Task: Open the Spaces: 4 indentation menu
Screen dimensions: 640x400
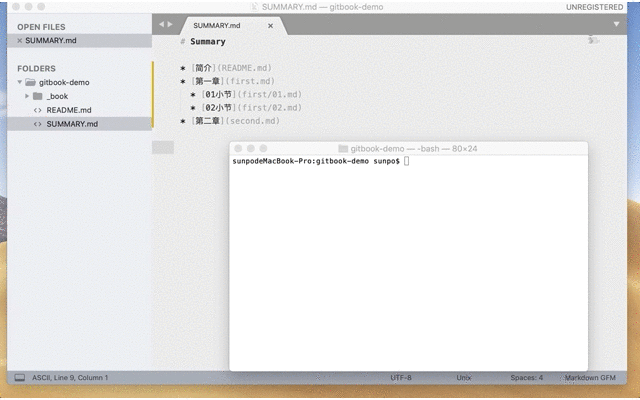Action: [x=526, y=378]
